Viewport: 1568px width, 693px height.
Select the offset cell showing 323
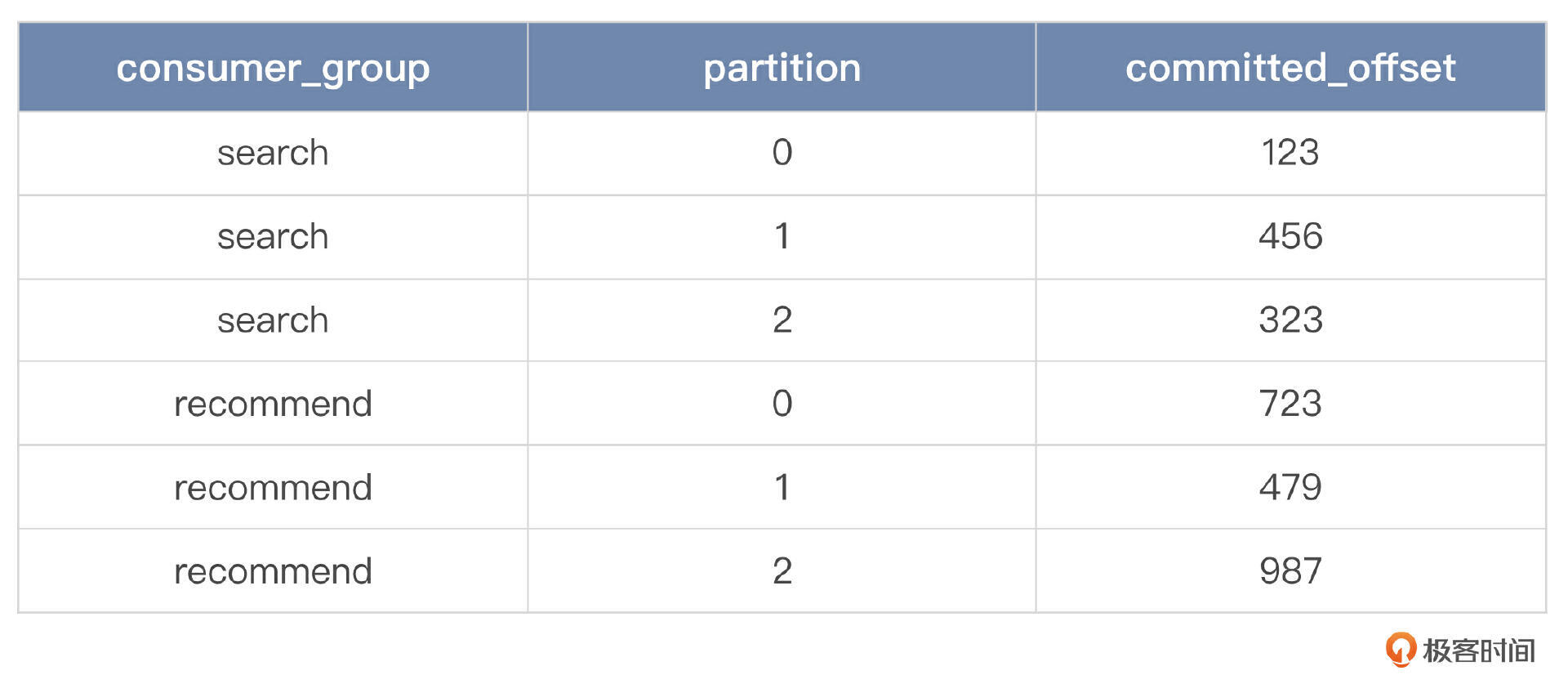coord(1290,320)
